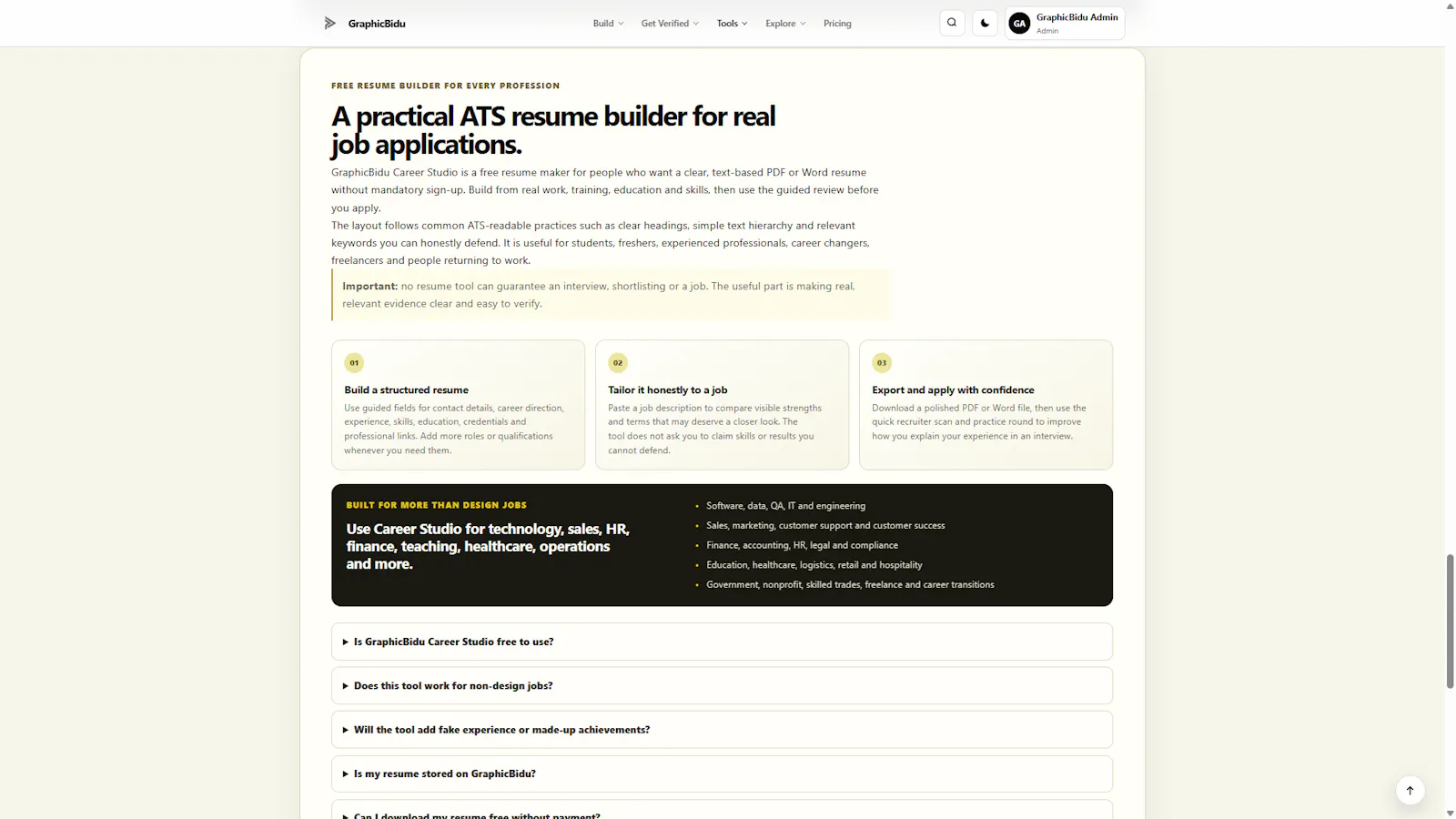Screen dimensions: 1456x819
Task: Open the search icon button
Action: tap(952, 23)
